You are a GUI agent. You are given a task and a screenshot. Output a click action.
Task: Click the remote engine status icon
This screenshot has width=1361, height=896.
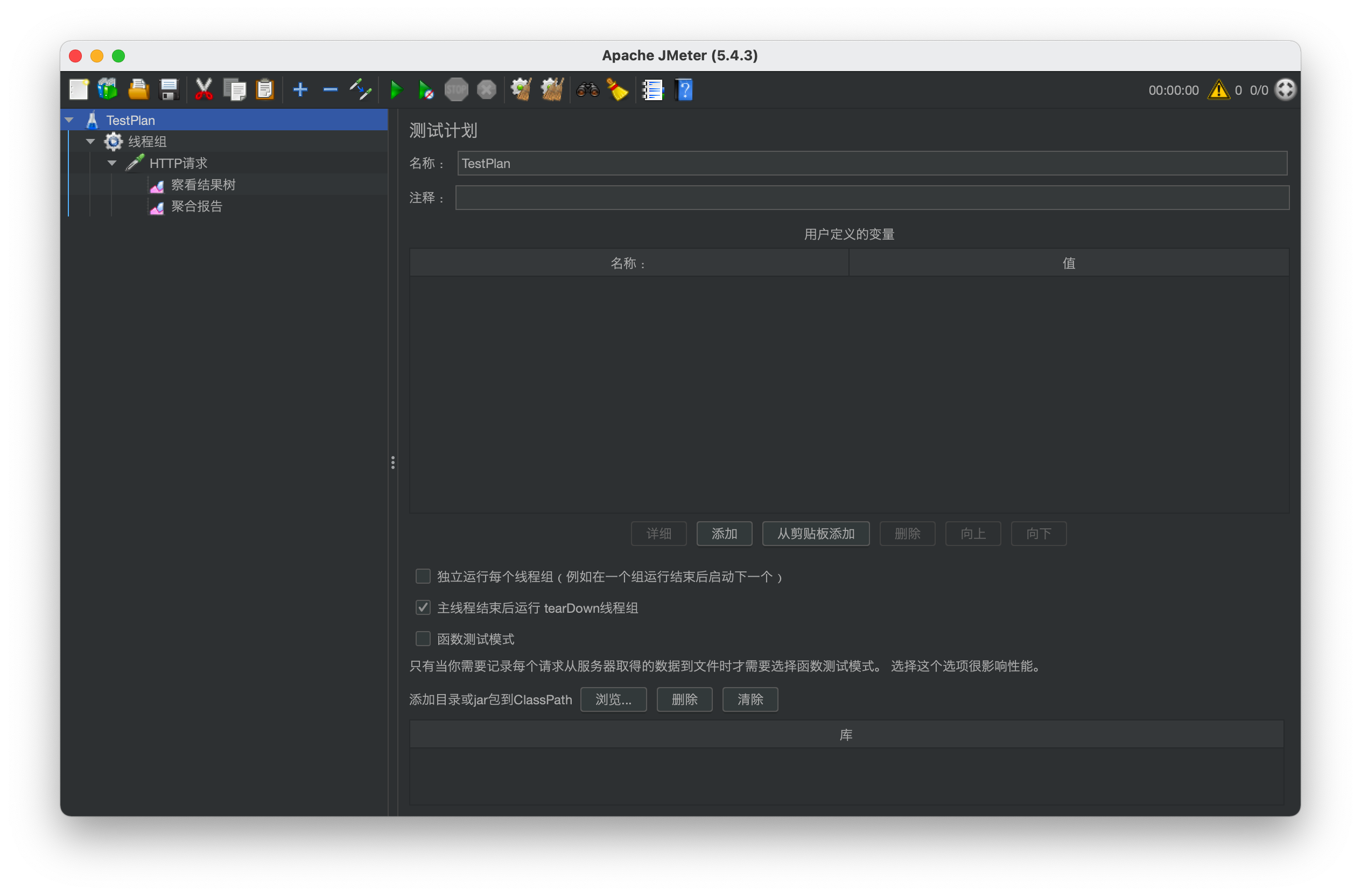click(1286, 90)
